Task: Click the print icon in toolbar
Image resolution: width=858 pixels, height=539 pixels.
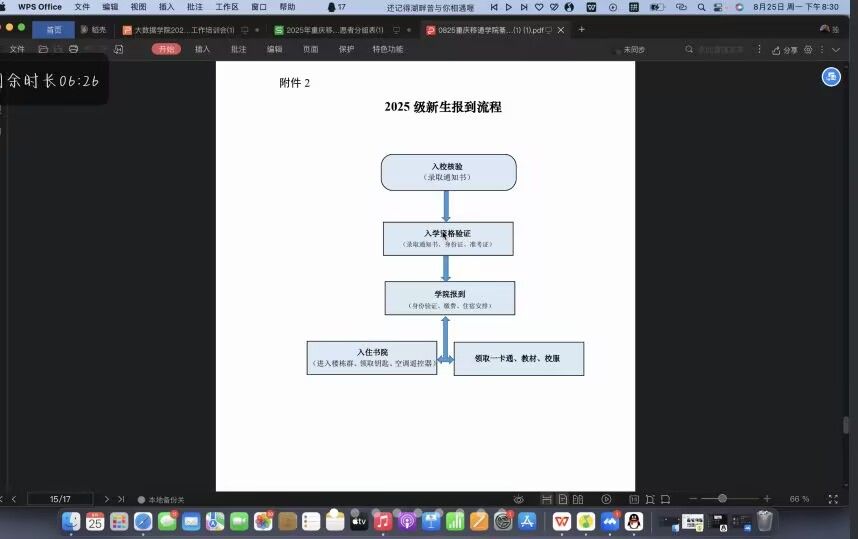Action: 73,49
